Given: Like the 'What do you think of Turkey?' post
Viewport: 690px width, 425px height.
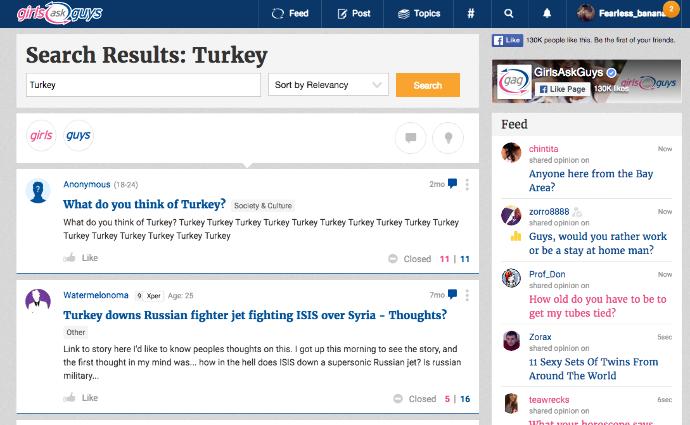Looking at the screenshot, I should 81,258.
